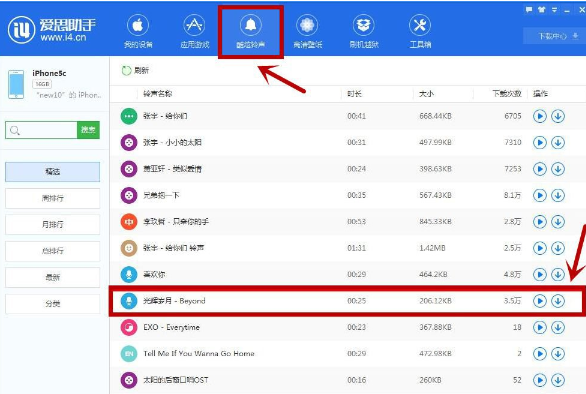Click the pink icon beside EXO - Everytime
The height and width of the screenshot is (394, 586).
coord(129,327)
